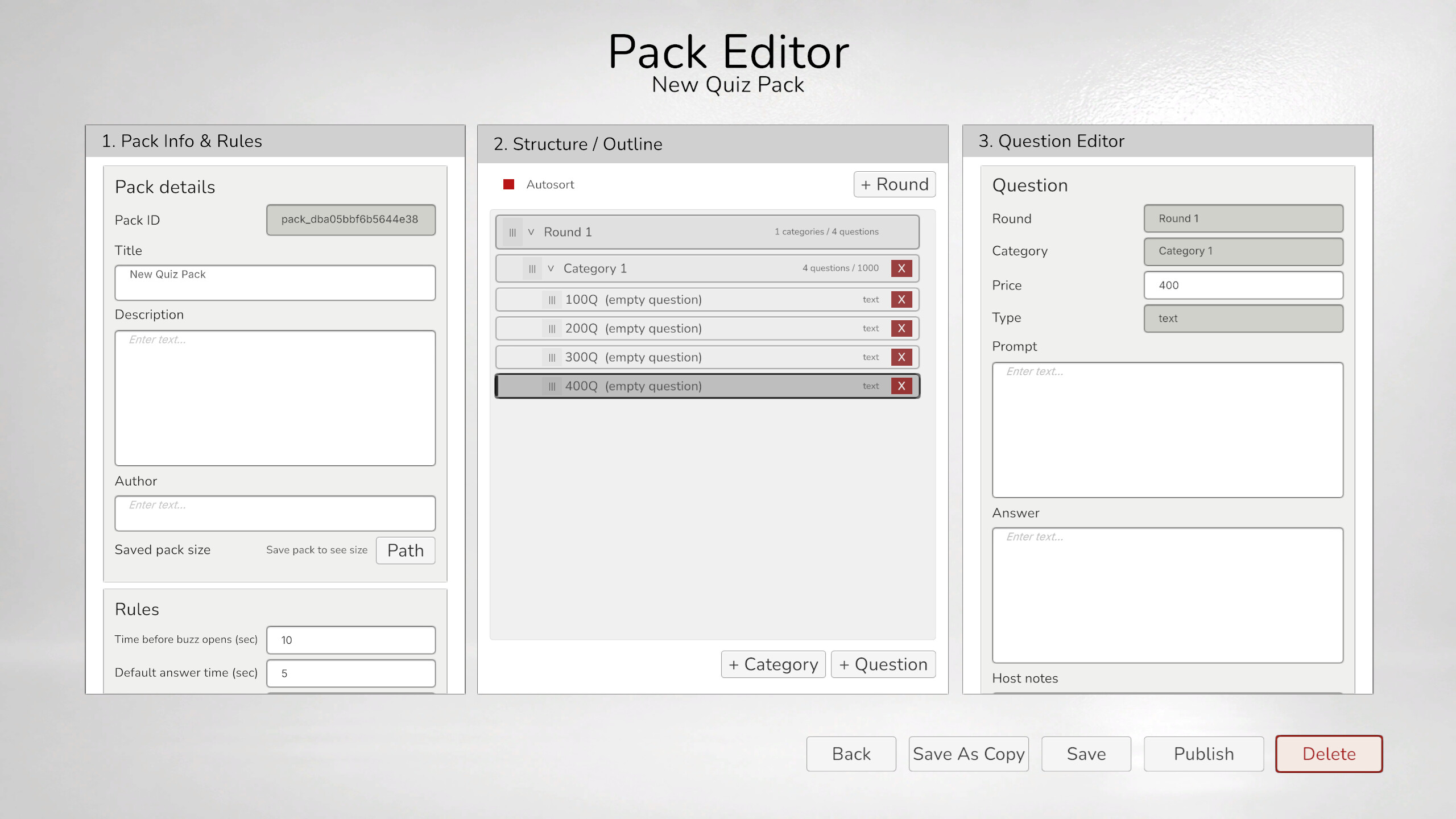Screen dimensions: 1456x819
Task: Select the 200Q empty question row
Action: click(707, 329)
